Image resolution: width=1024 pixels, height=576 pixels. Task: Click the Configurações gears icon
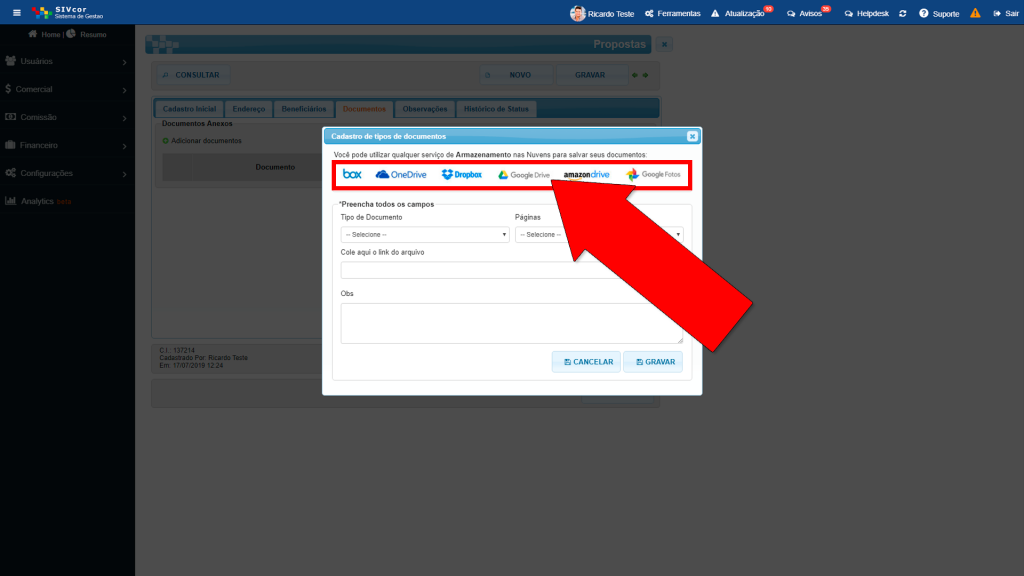pos(10,173)
